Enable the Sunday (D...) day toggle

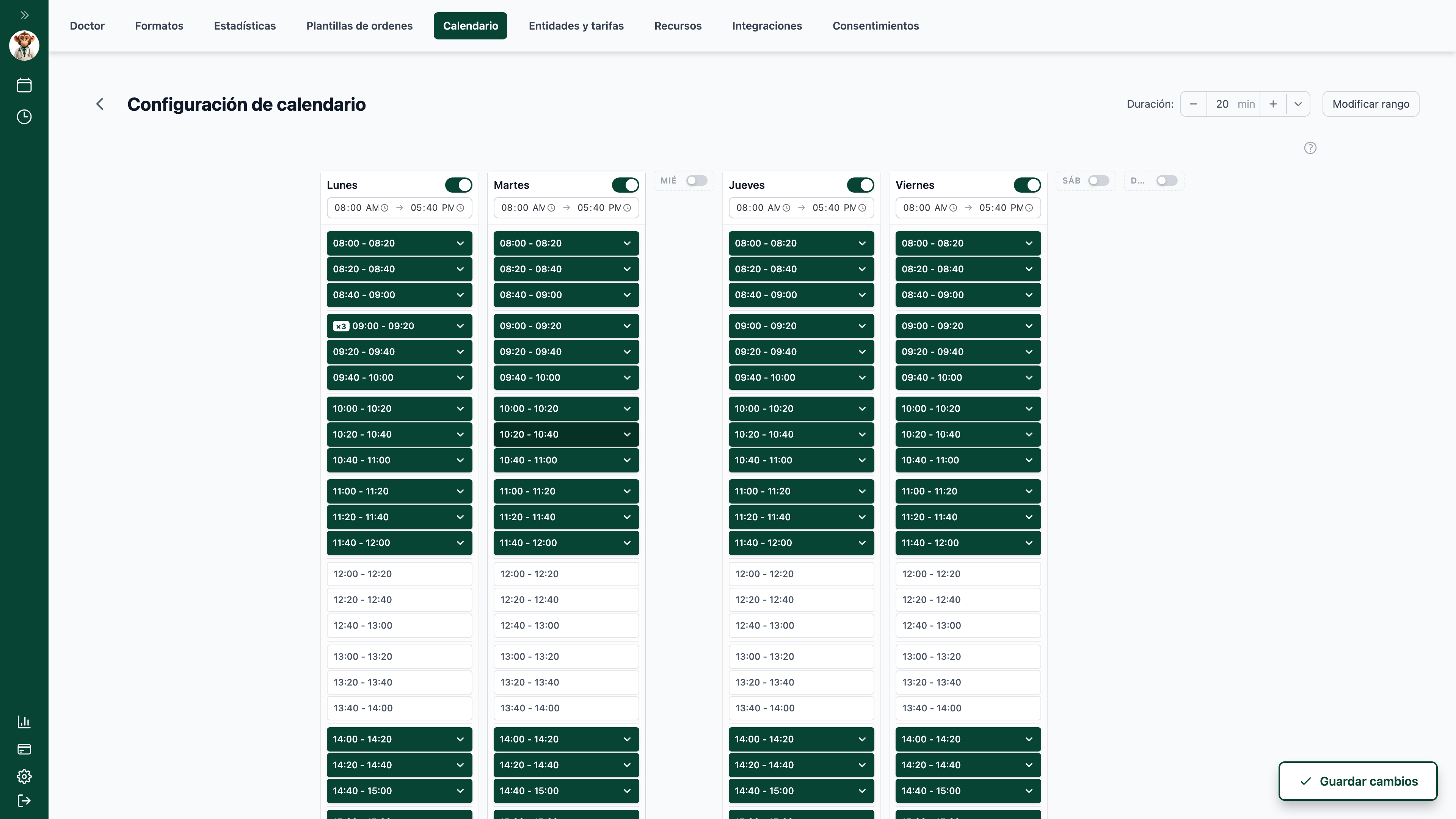(1167, 180)
